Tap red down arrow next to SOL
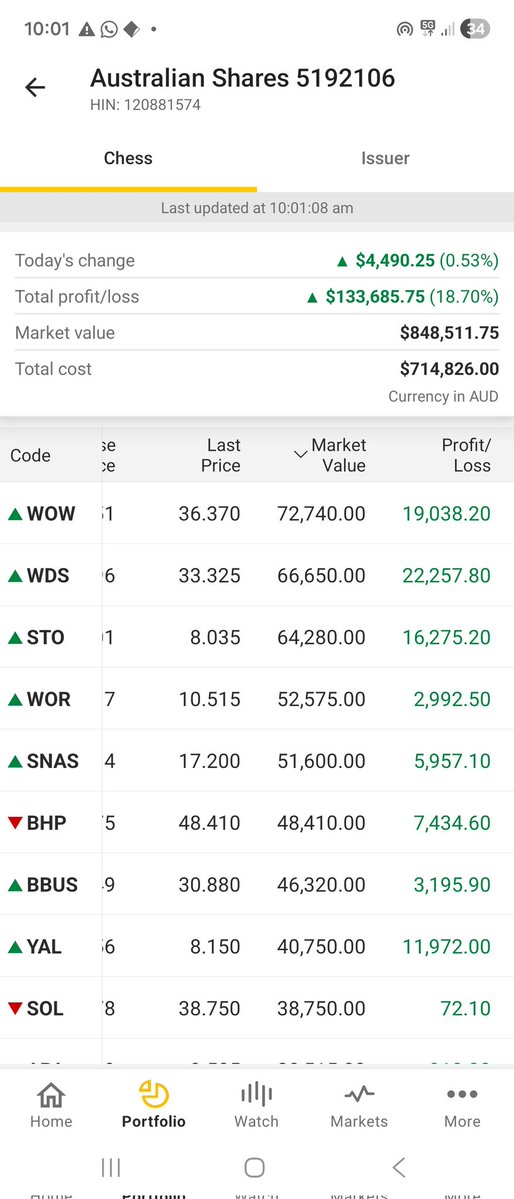Viewport: 514px width, 1199px height. (x=15, y=1009)
